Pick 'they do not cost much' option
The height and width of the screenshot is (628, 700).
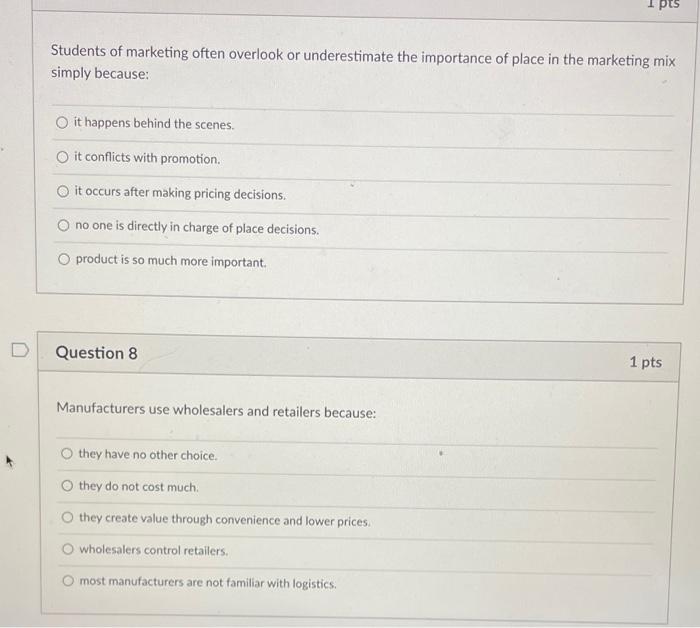pos(67,487)
